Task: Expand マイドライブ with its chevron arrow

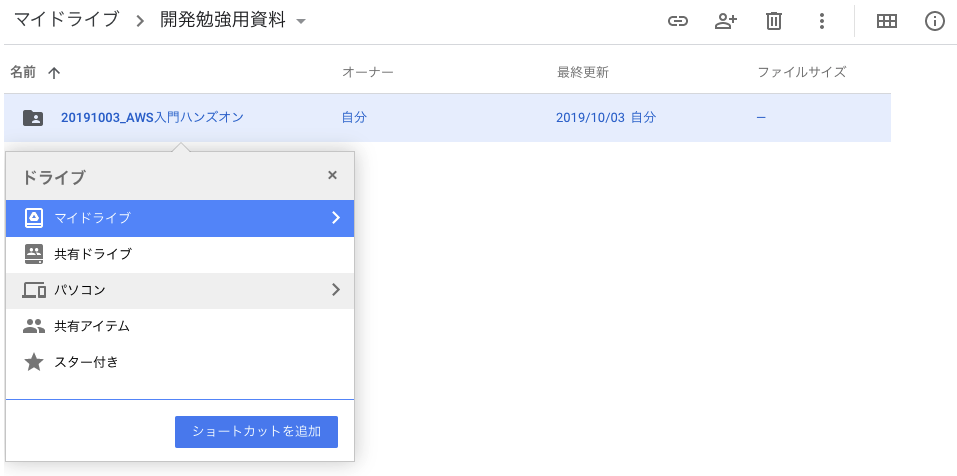Action: point(335,218)
